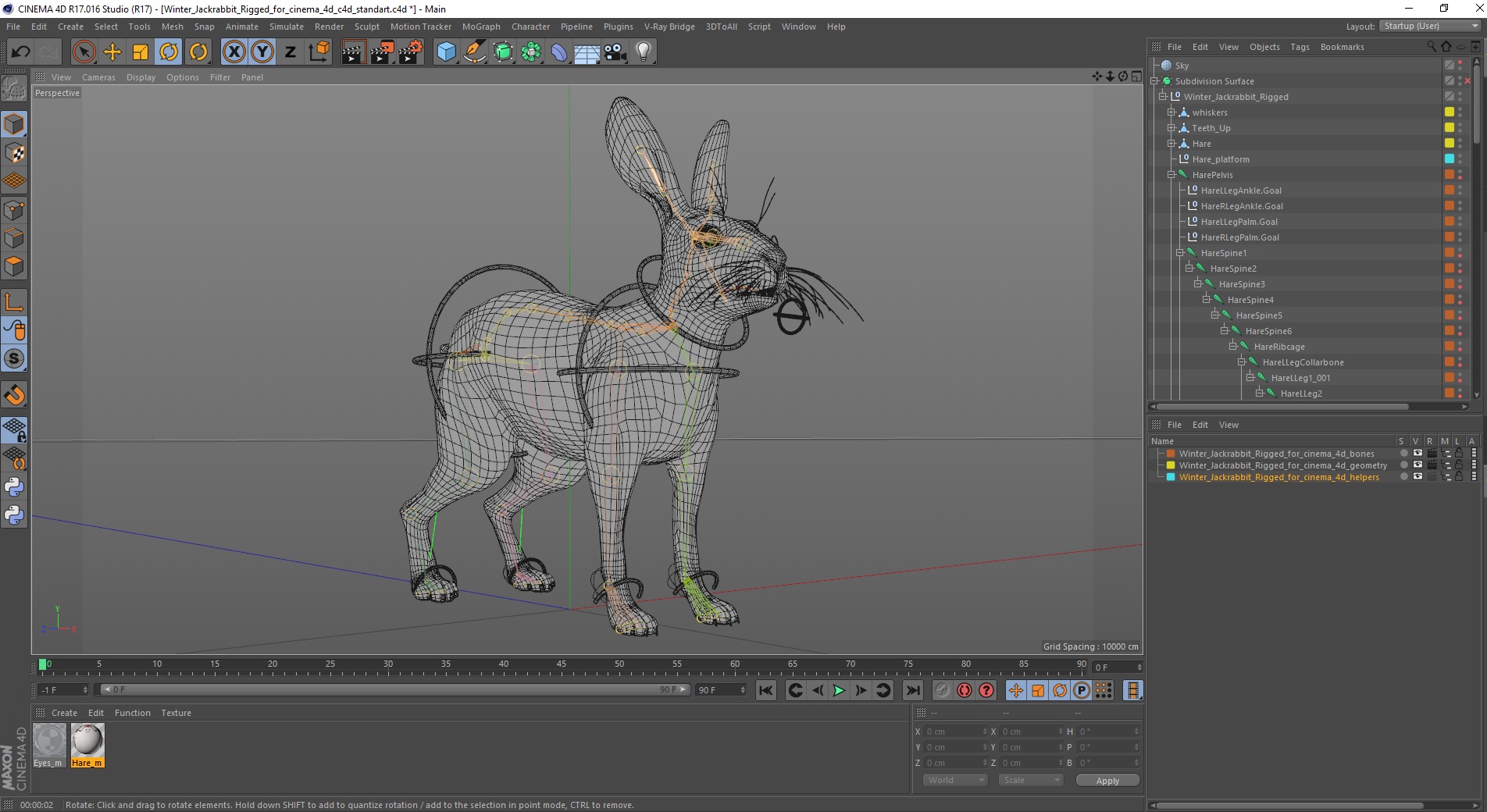Viewport: 1487px width, 812px height.
Task: Open the Character menu
Action: (530, 27)
